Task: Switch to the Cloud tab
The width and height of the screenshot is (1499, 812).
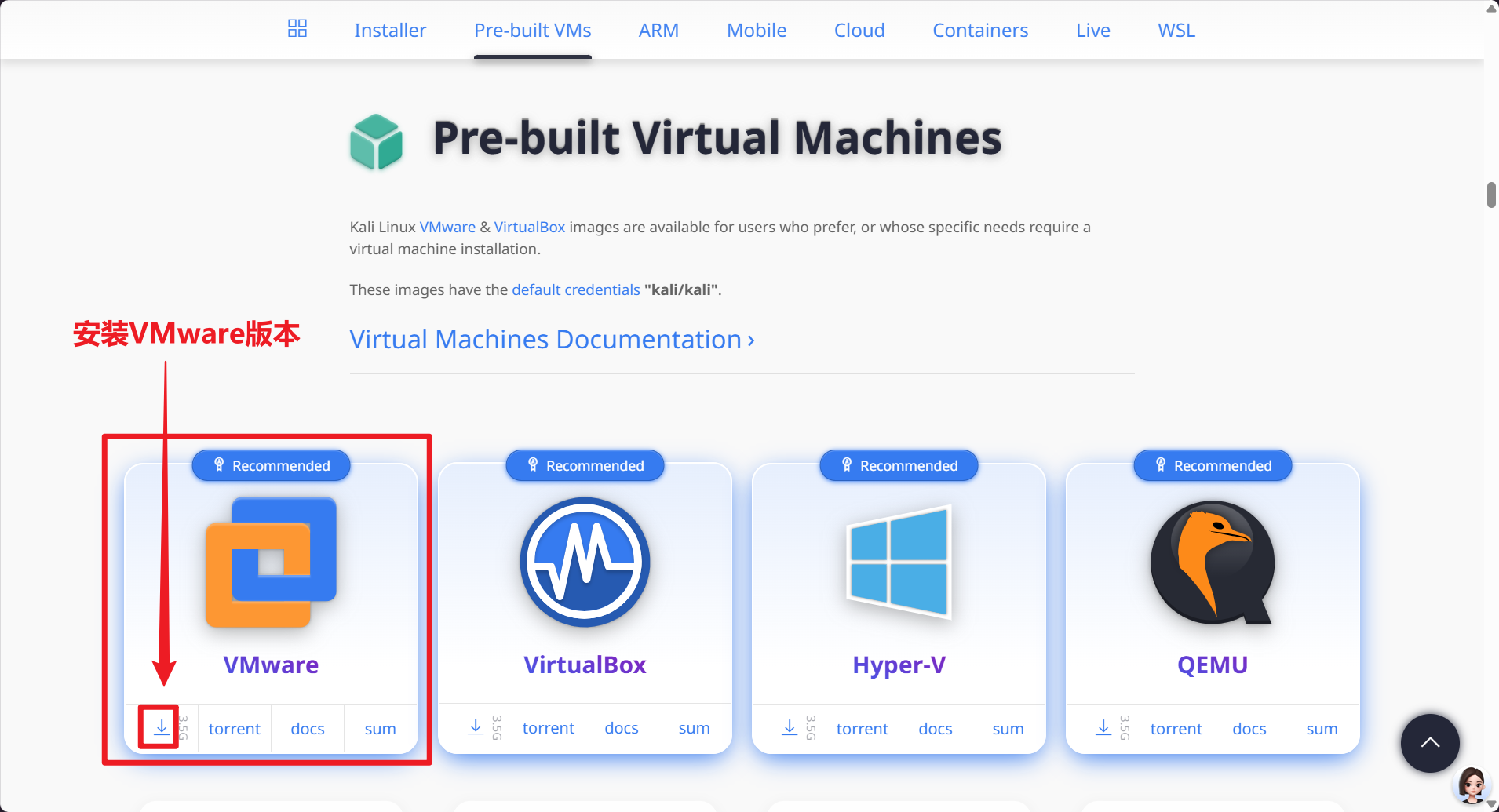Action: point(859,30)
